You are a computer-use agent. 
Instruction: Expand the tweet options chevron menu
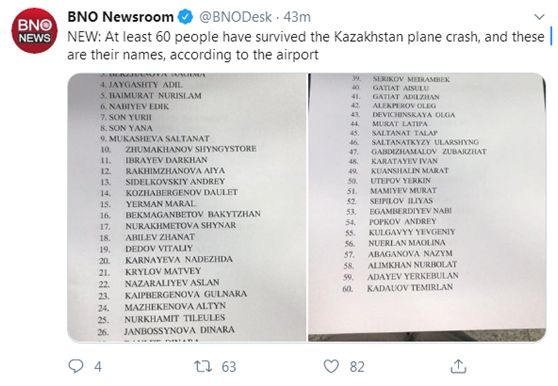tap(540, 17)
